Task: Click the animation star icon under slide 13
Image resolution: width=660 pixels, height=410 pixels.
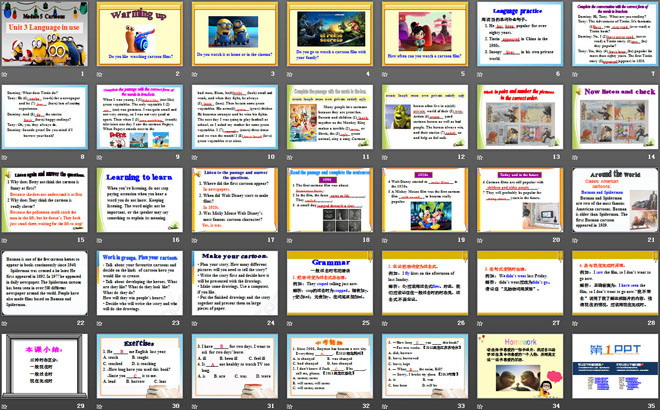Action: coord(480,157)
